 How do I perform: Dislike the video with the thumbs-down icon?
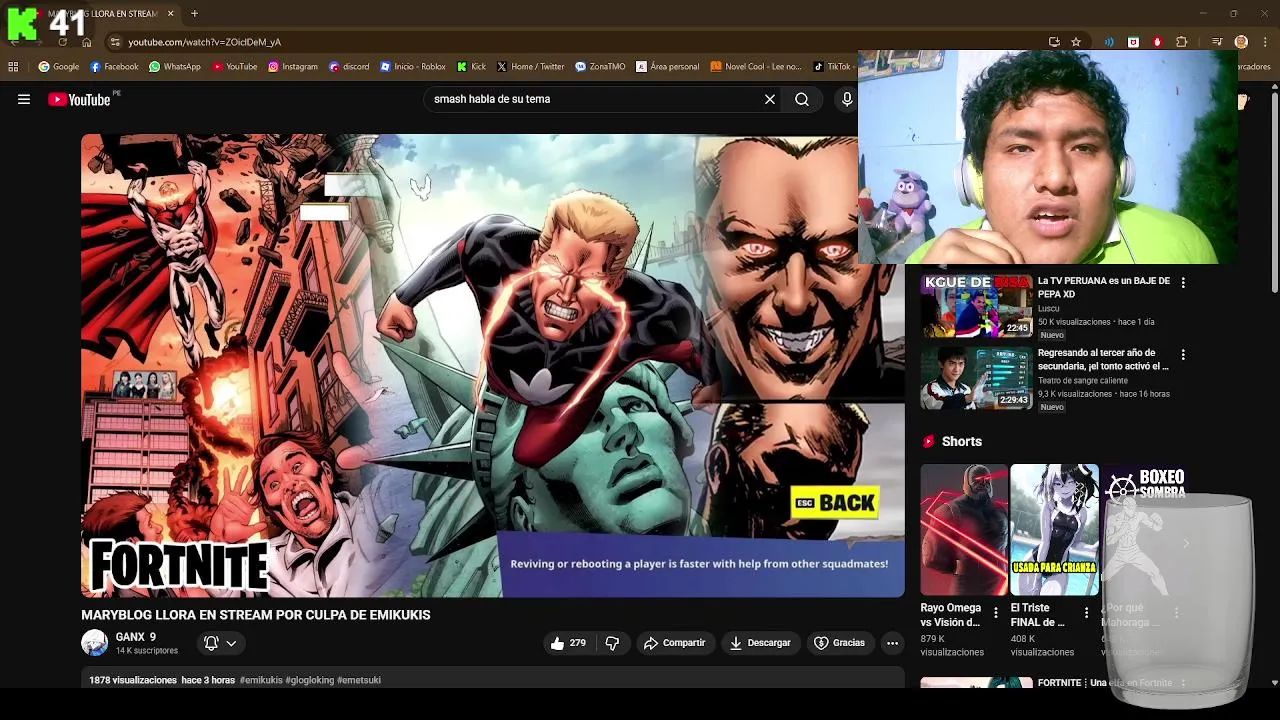613,643
